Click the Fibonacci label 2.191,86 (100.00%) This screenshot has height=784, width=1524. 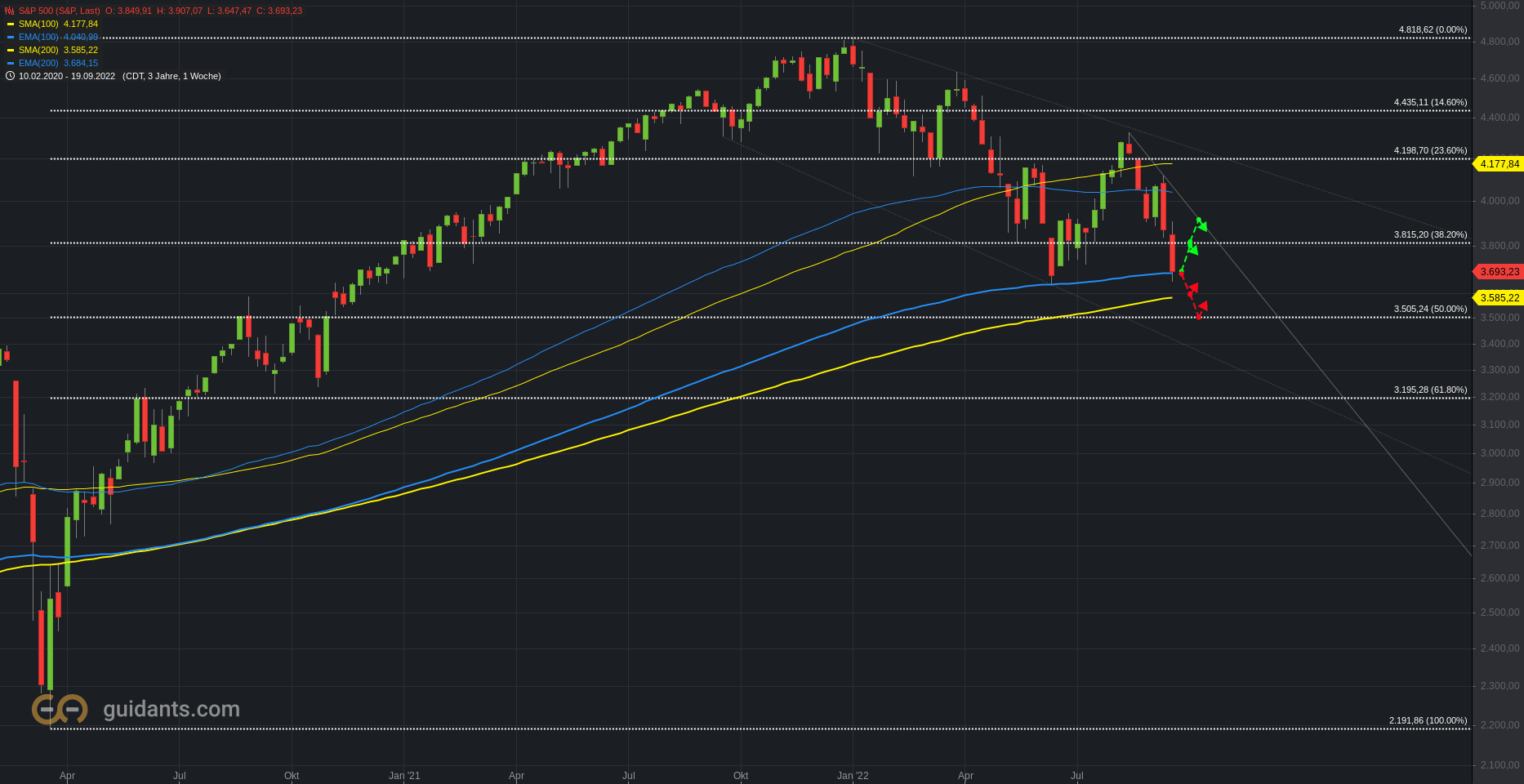[x=1428, y=720]
